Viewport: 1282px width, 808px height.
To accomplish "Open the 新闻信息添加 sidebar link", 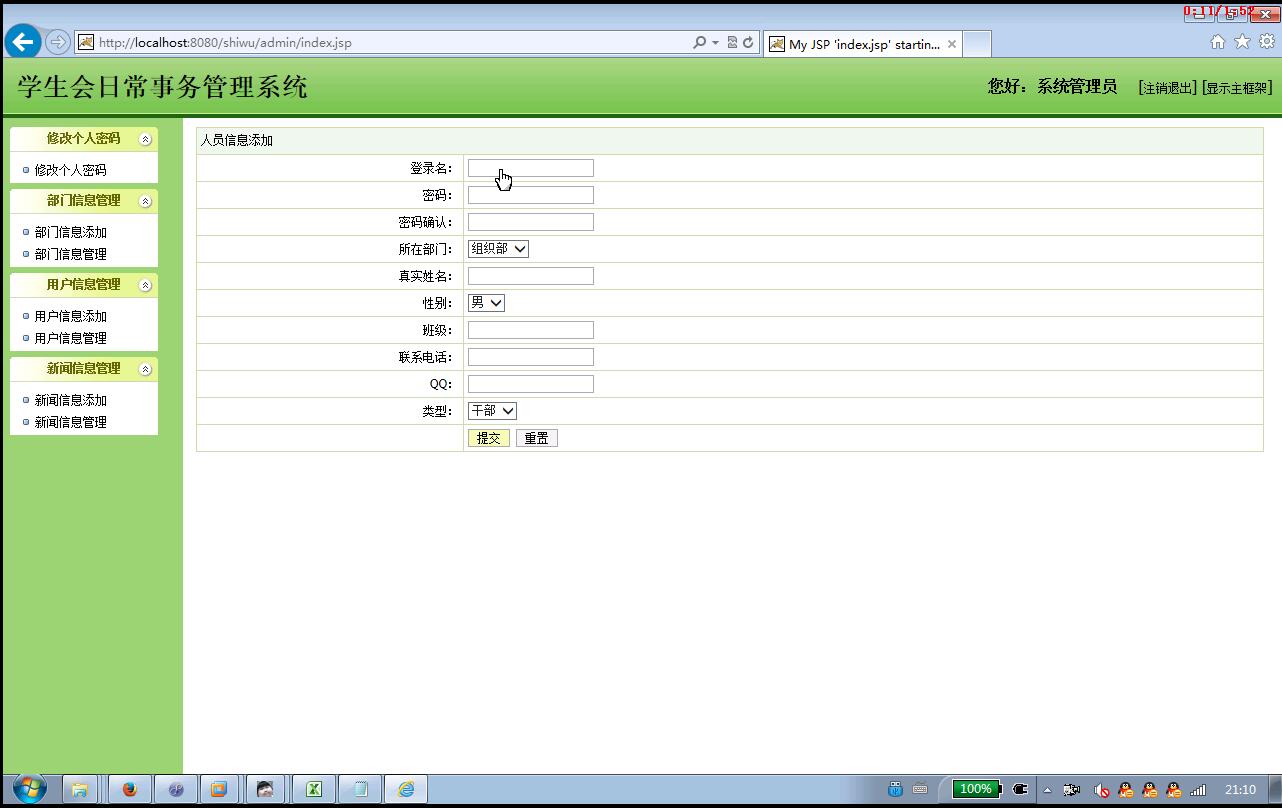I will 70,400.
